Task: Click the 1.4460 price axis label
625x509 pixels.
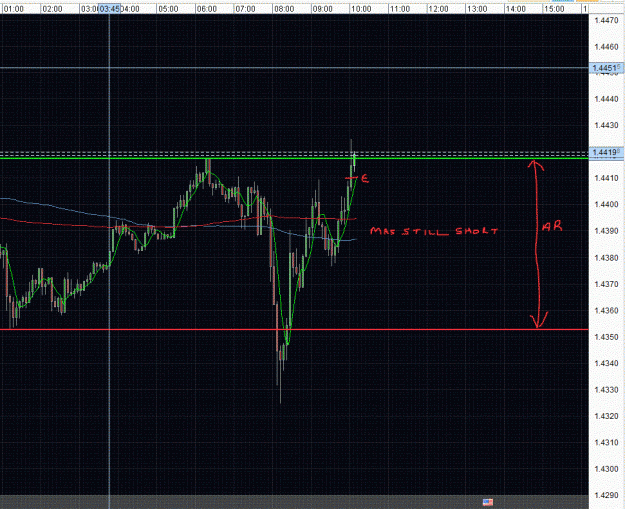Action: (606, 47)
